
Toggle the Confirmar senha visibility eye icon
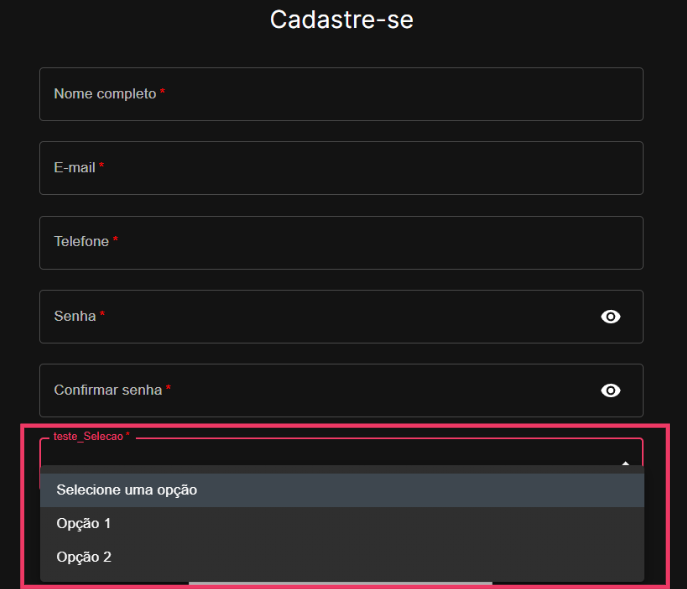pos(610,390)
